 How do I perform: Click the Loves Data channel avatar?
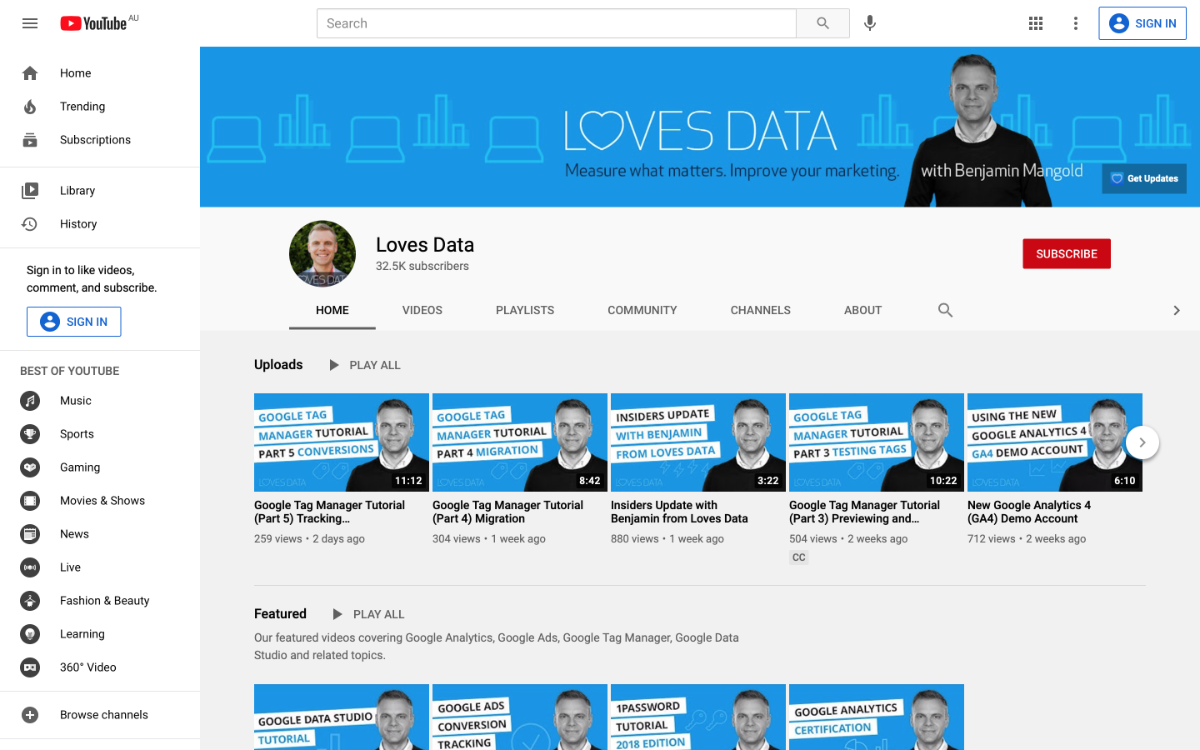322,254
